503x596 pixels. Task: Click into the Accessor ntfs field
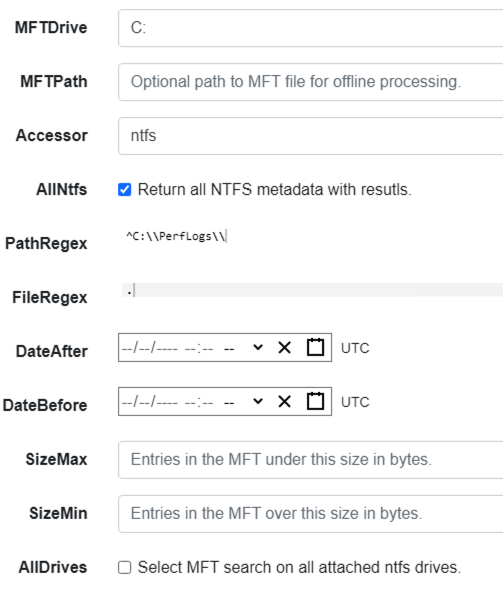(311, 136)
